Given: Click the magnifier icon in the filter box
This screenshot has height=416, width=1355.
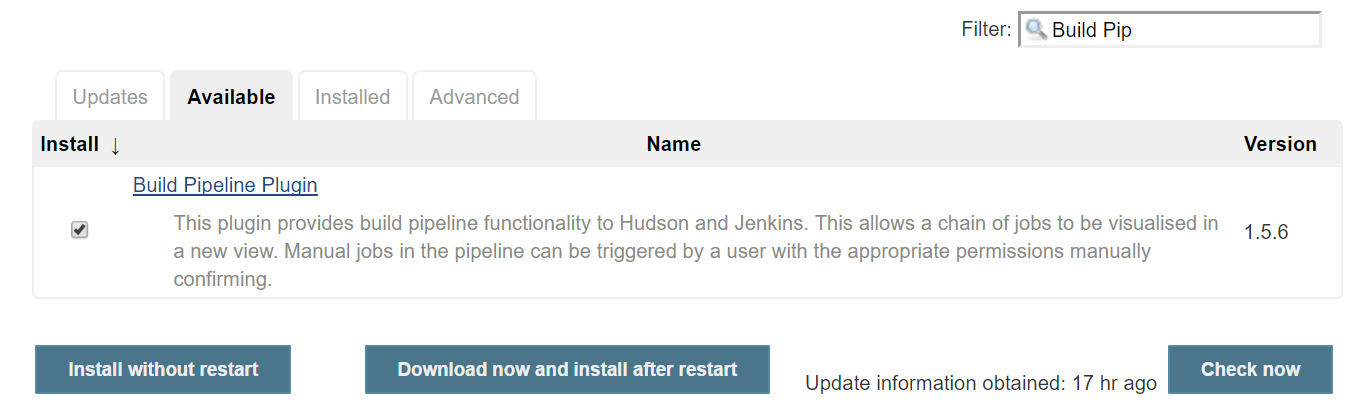Looking at the screenshot, I should [x=1036, y=30].
